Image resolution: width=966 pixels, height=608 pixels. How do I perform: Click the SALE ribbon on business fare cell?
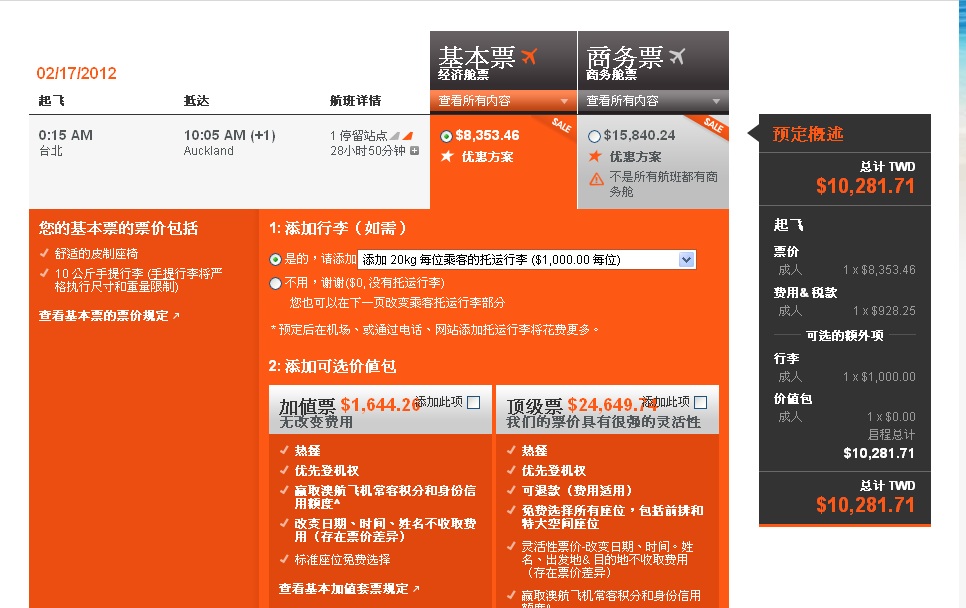(x=713, y=125)
